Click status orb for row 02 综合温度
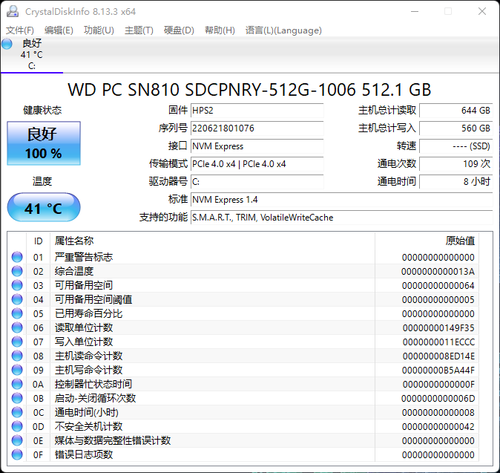Image resolution: width=500 pixels, height=473 pixels. tap(17, 271)
